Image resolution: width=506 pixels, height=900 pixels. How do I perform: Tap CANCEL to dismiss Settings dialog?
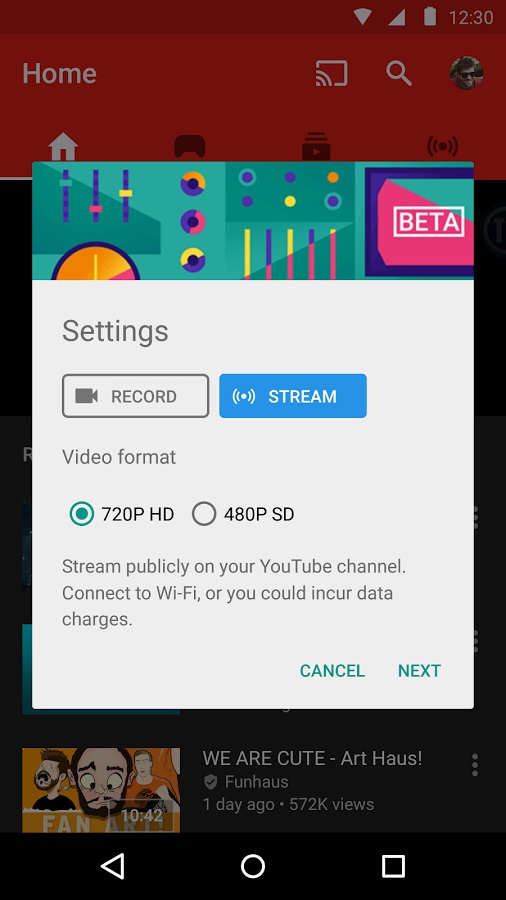(x=332, y=670)
